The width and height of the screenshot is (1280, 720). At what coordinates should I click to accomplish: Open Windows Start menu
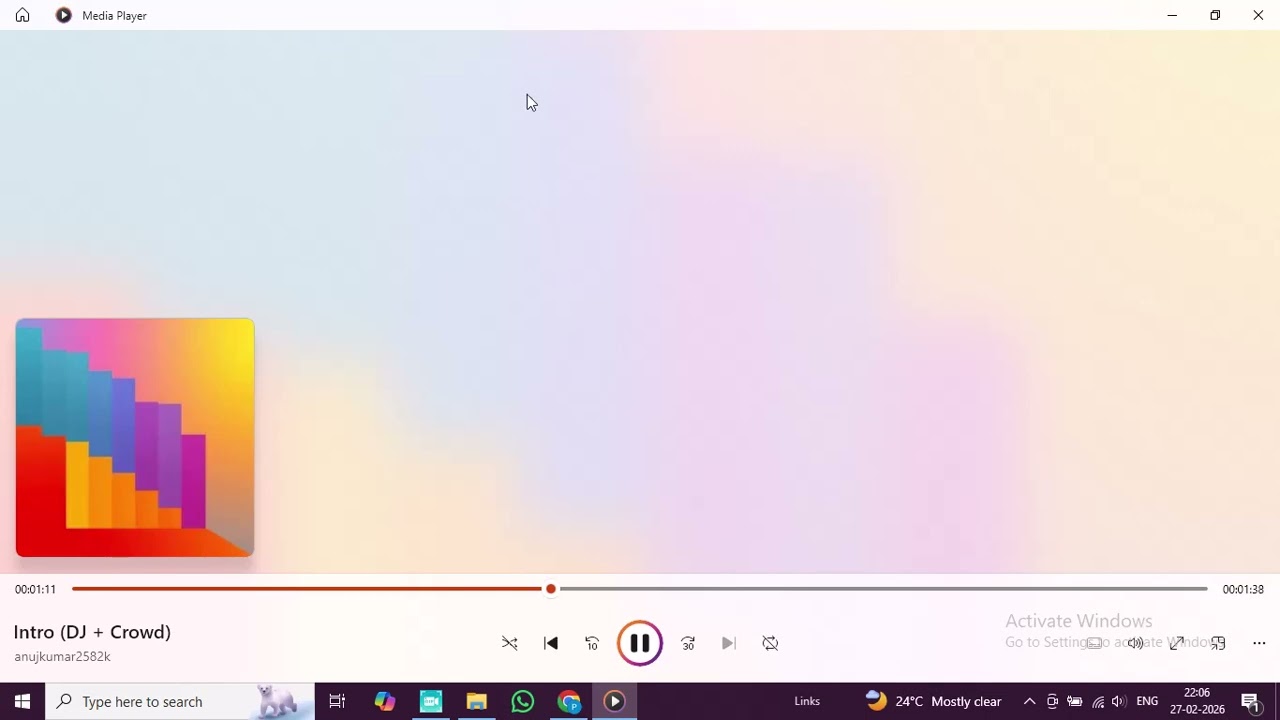tap(22, 701)
